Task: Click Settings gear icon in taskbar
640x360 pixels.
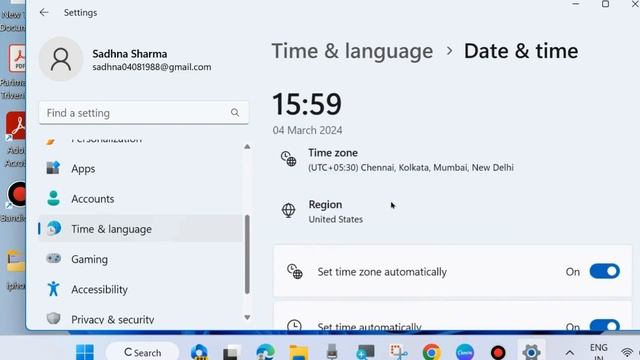Action: [531, 352]
